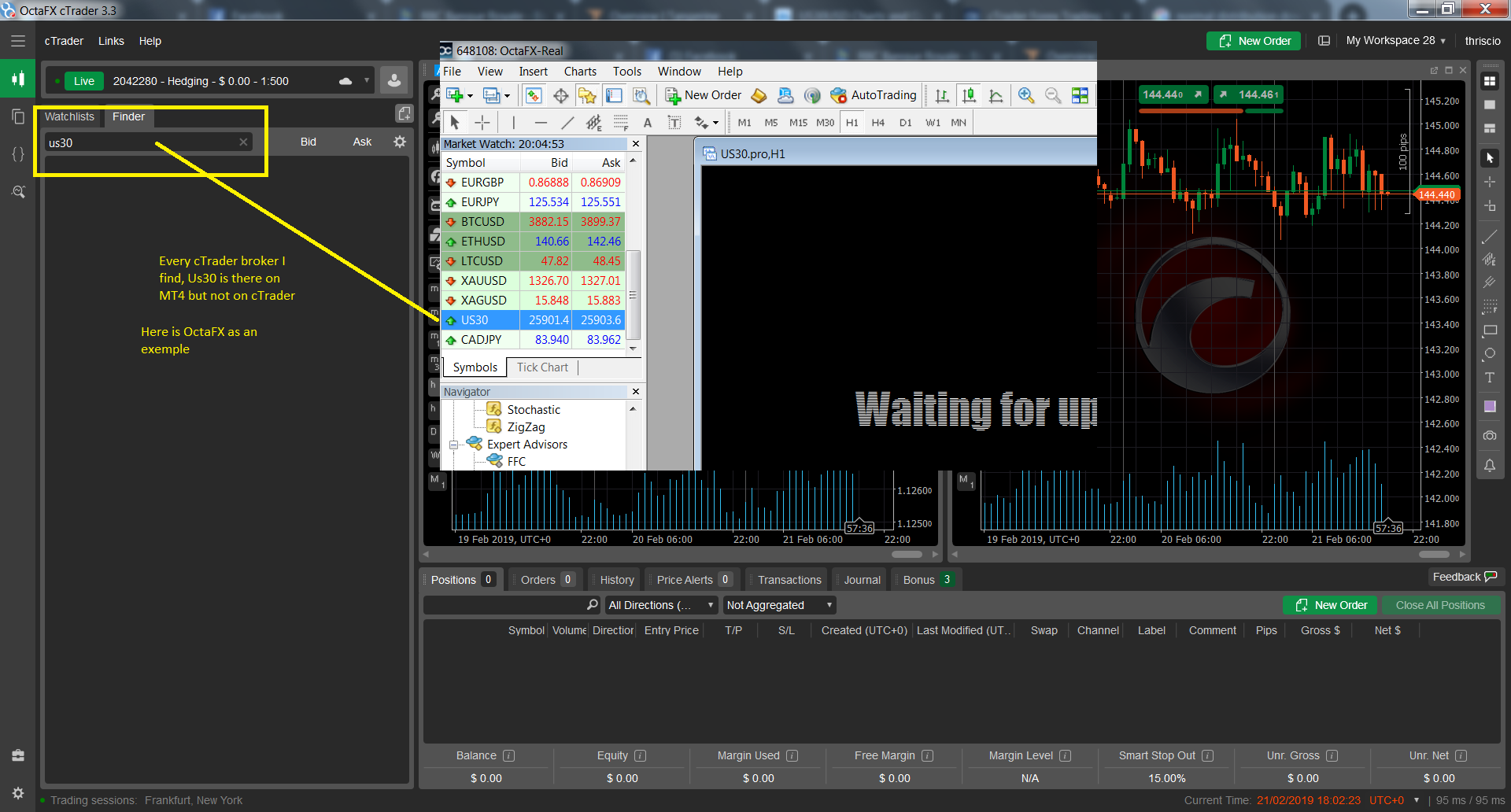Open the account profile icon

click(x=393, y=80)
